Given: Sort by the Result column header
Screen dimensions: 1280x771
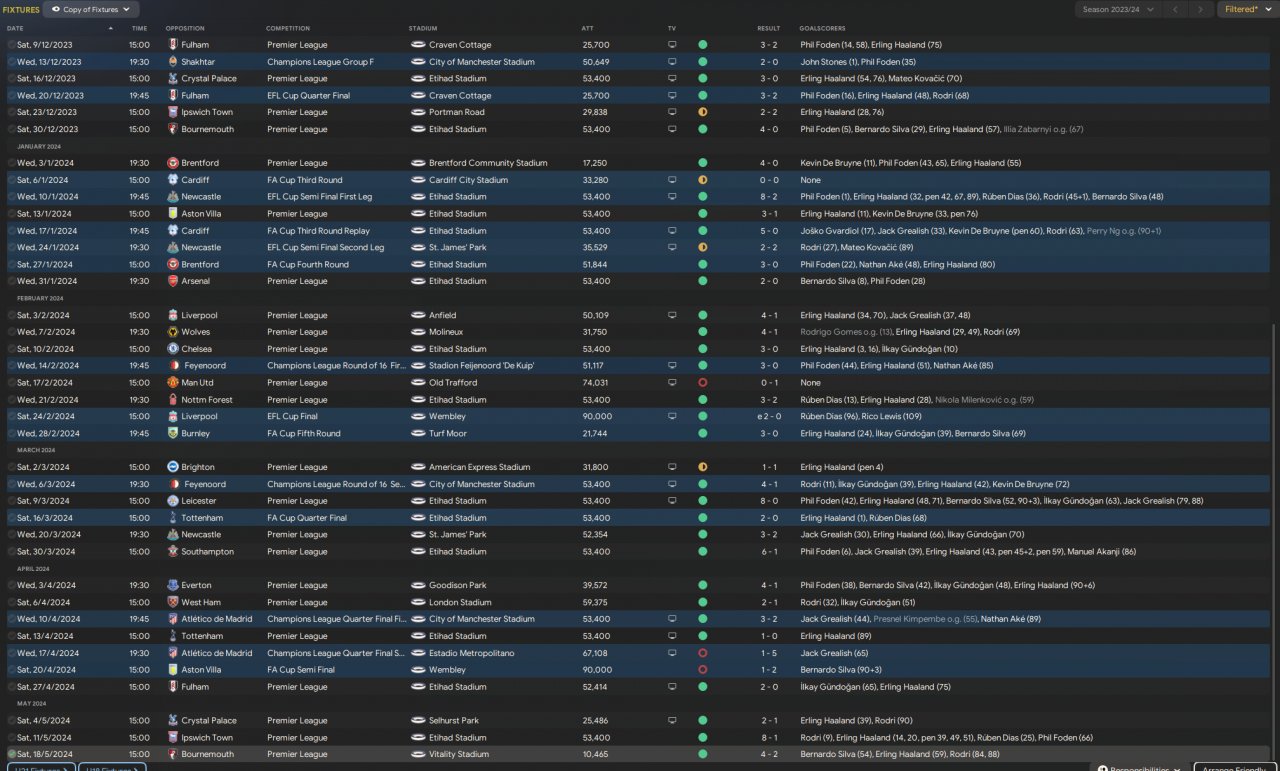Looking at the screenshot, I should (769, 28).
